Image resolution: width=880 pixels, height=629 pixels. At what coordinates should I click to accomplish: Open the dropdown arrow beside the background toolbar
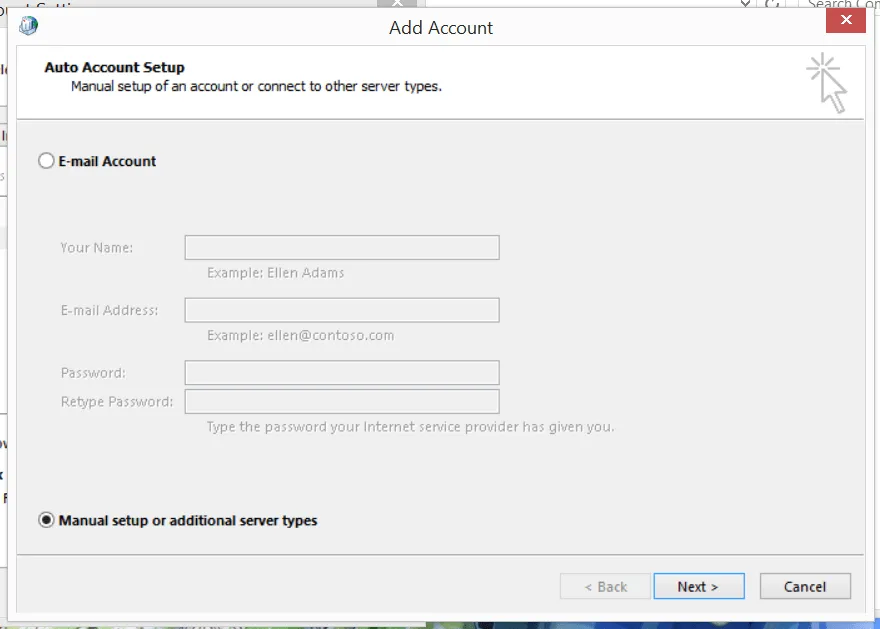tap(743, 5)
